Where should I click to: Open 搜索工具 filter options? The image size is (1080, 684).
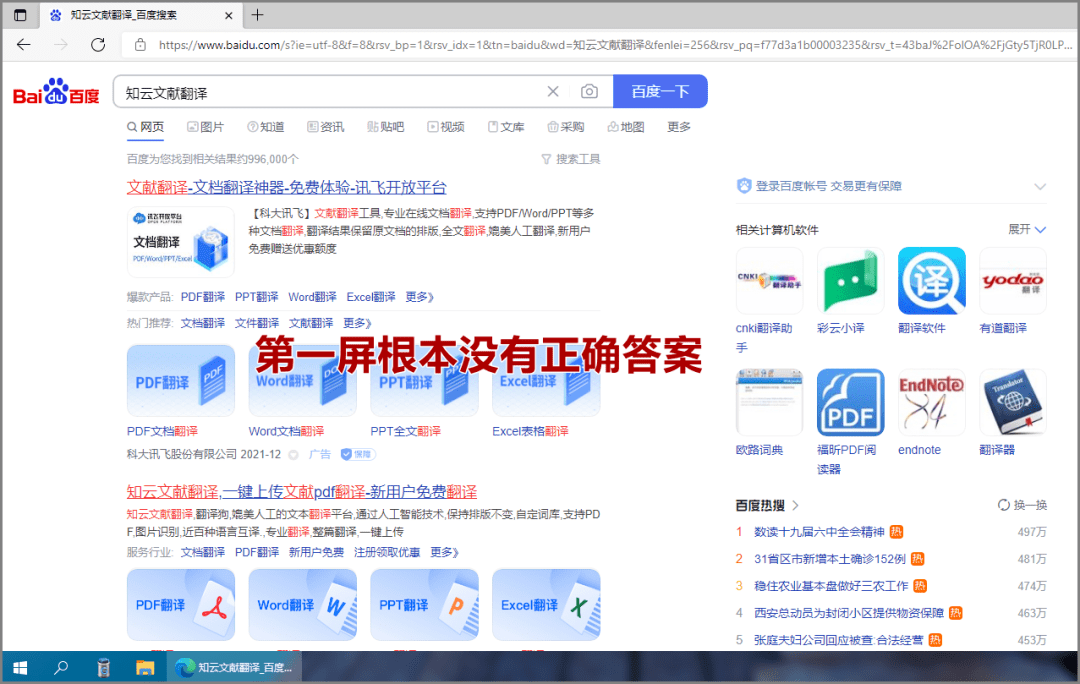tap(570, 159)
